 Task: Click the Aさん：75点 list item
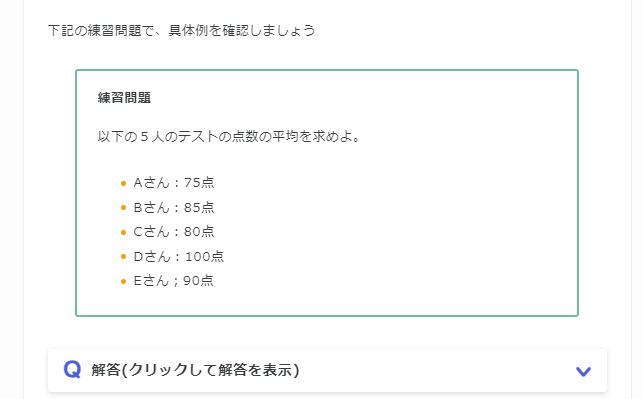click(174, 182)
